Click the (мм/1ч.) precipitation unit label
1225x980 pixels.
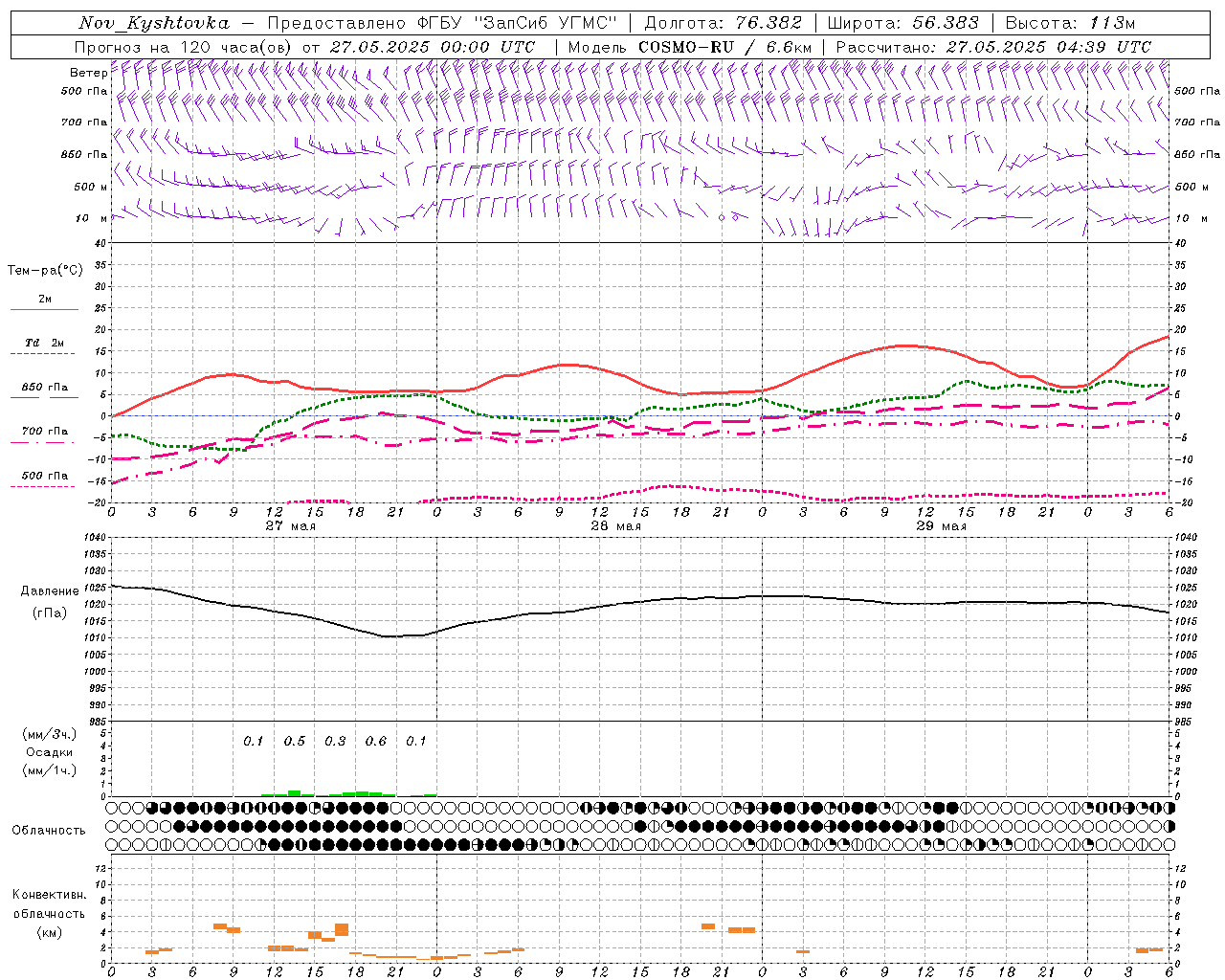tap(50, 770)
